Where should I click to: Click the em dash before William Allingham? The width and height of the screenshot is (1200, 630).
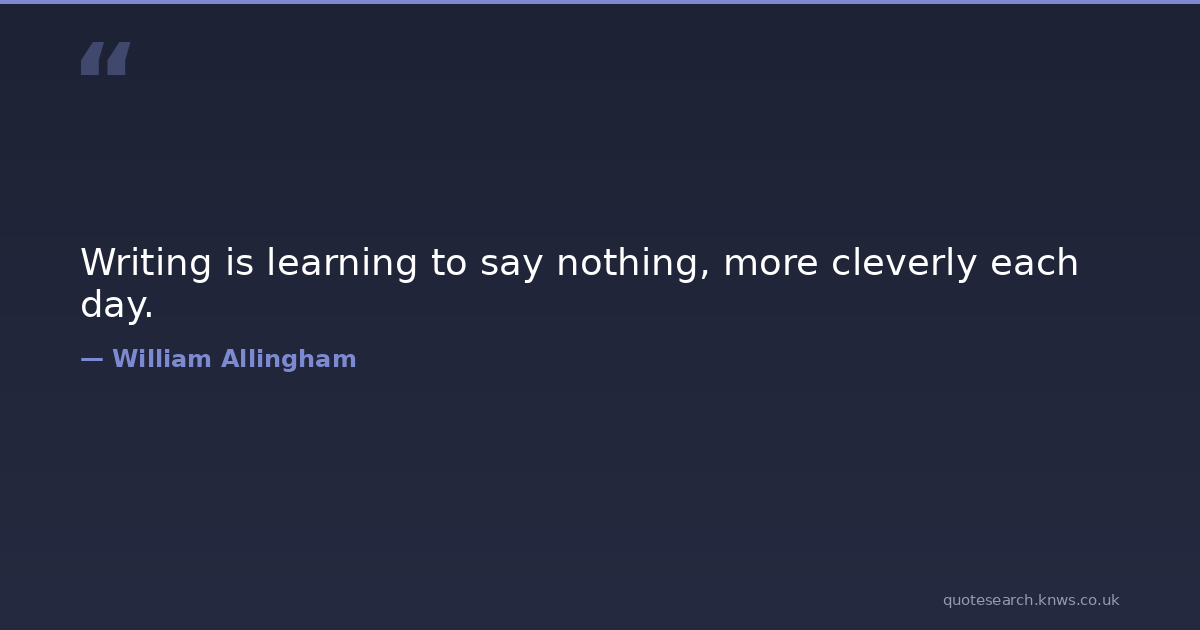click(91, 360)
